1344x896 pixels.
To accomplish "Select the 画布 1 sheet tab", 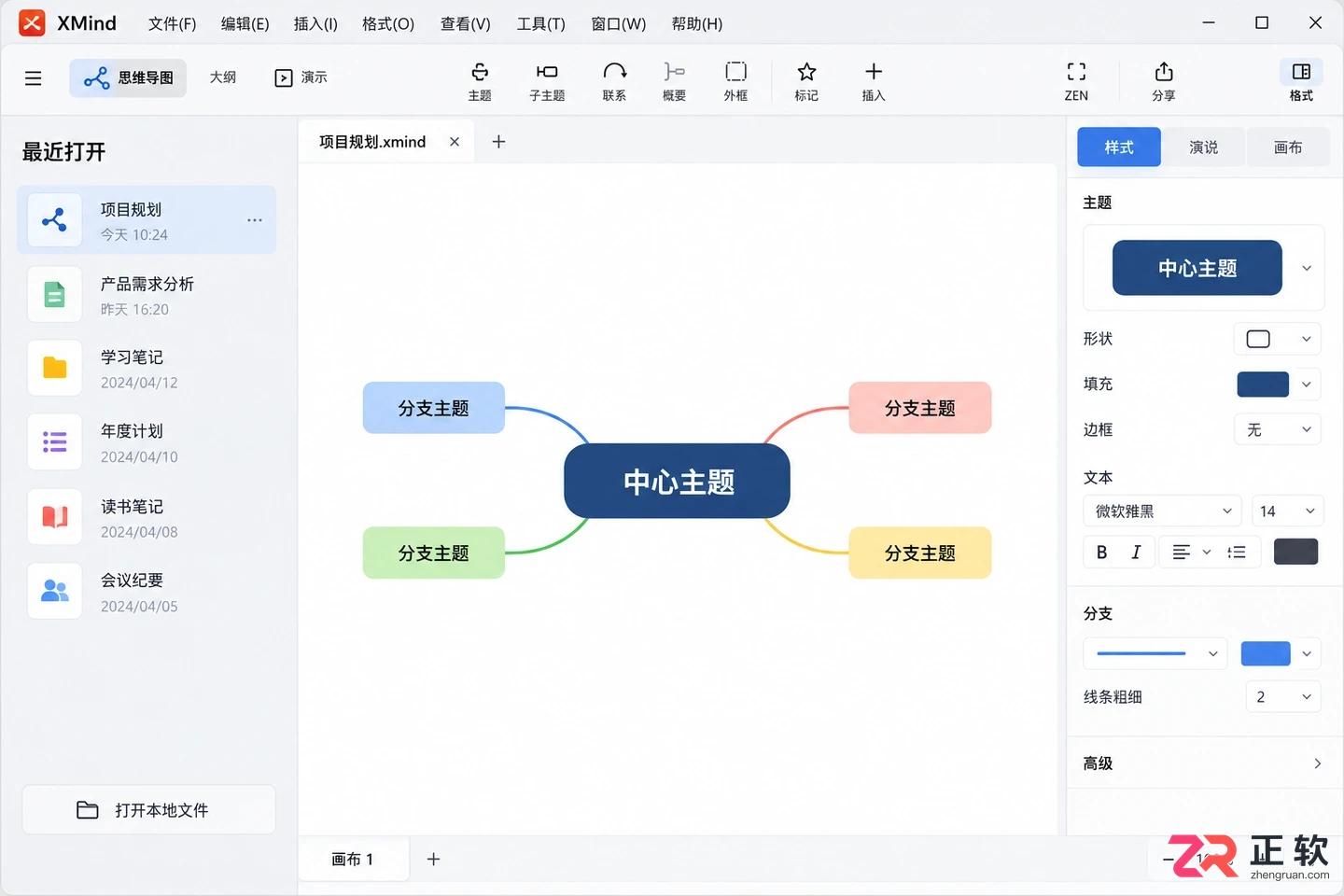I will [353, 859].
